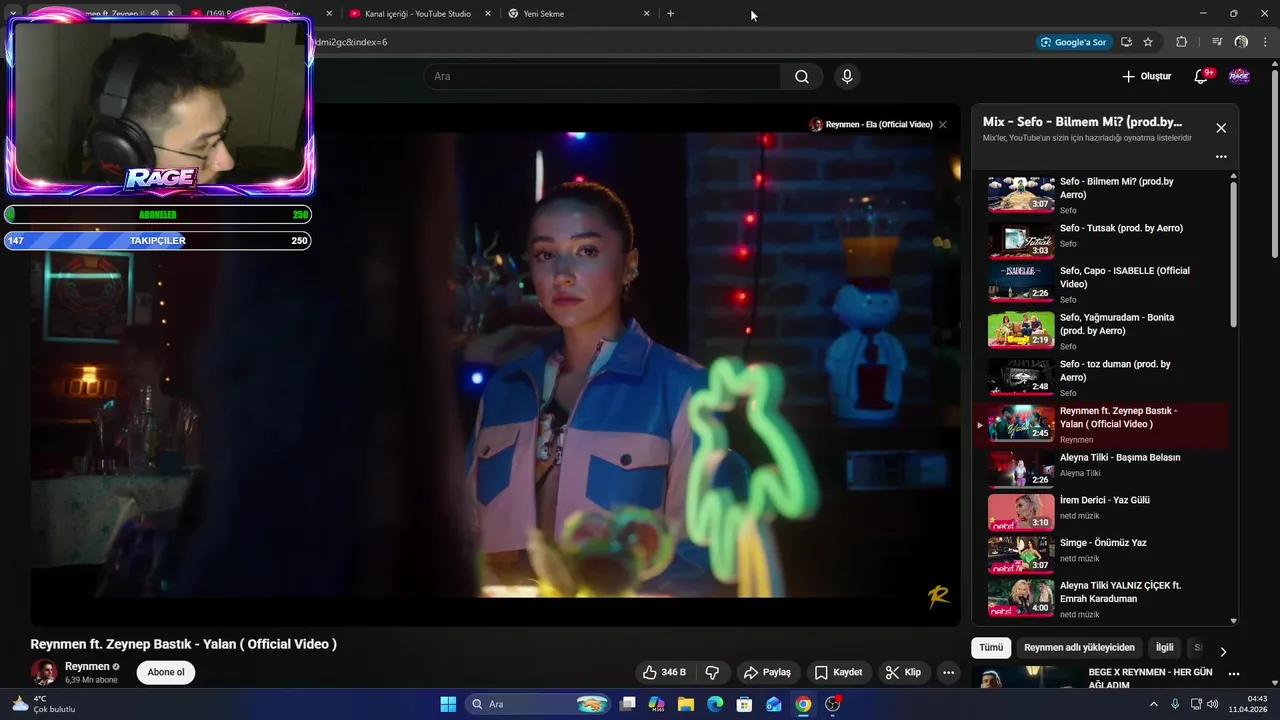1280x720 pixels.
Task: Subscribe via Abone ol button
Action: tap(166, 672)
